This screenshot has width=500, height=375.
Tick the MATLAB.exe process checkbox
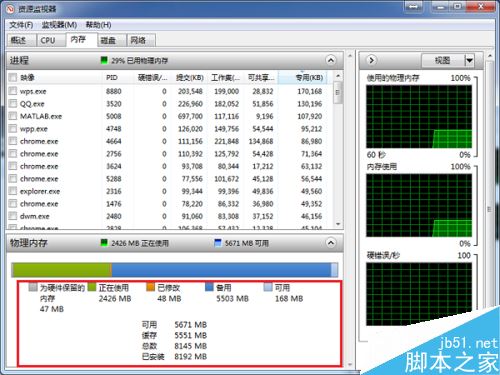[13, 116]
